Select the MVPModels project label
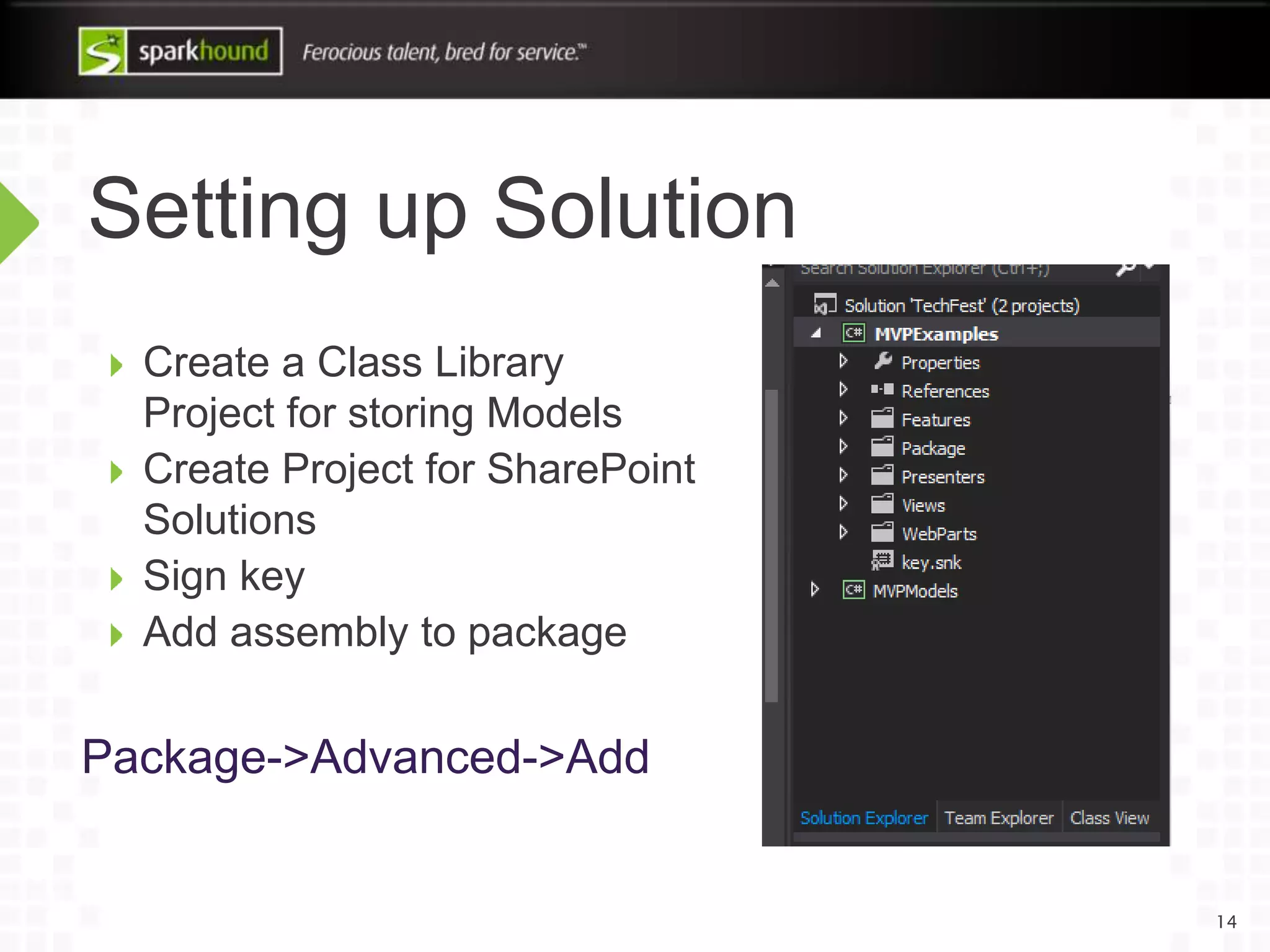 (915, 591)
